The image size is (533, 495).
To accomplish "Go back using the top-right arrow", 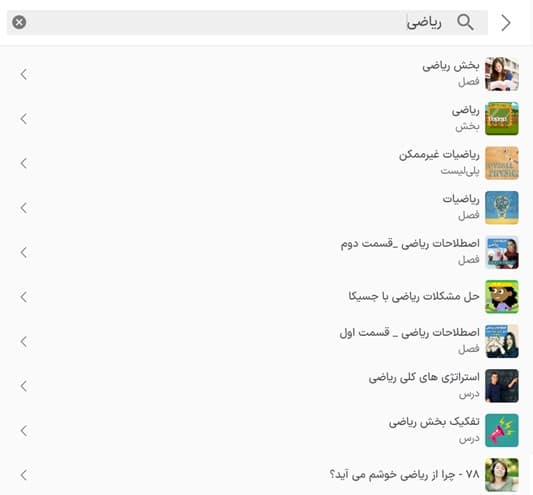I will point(506,23).
